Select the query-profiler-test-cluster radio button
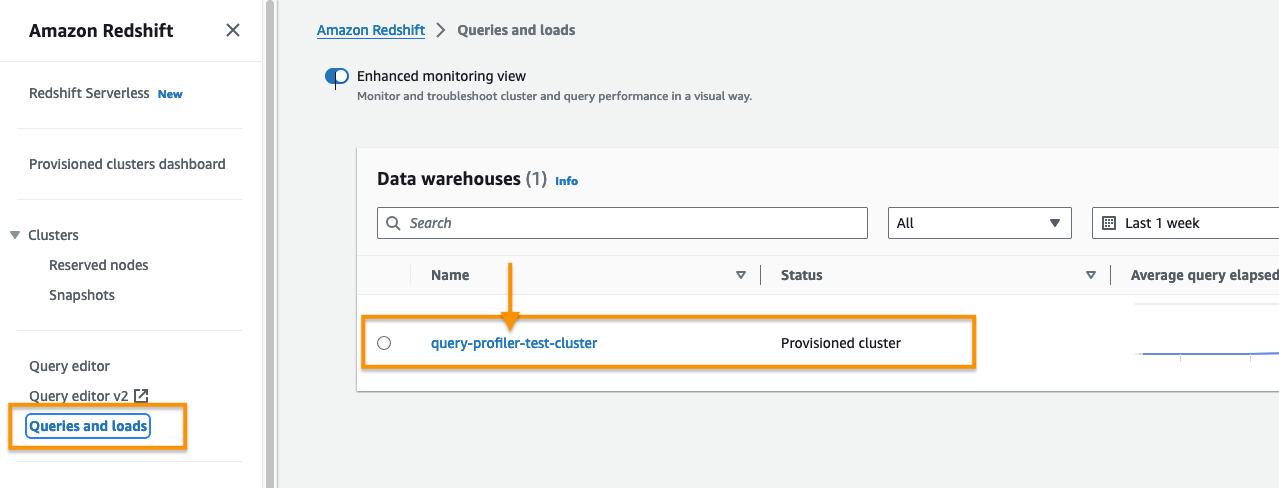Image resolution: width=1279 pixels, height=488 pixels. (384, 343)
